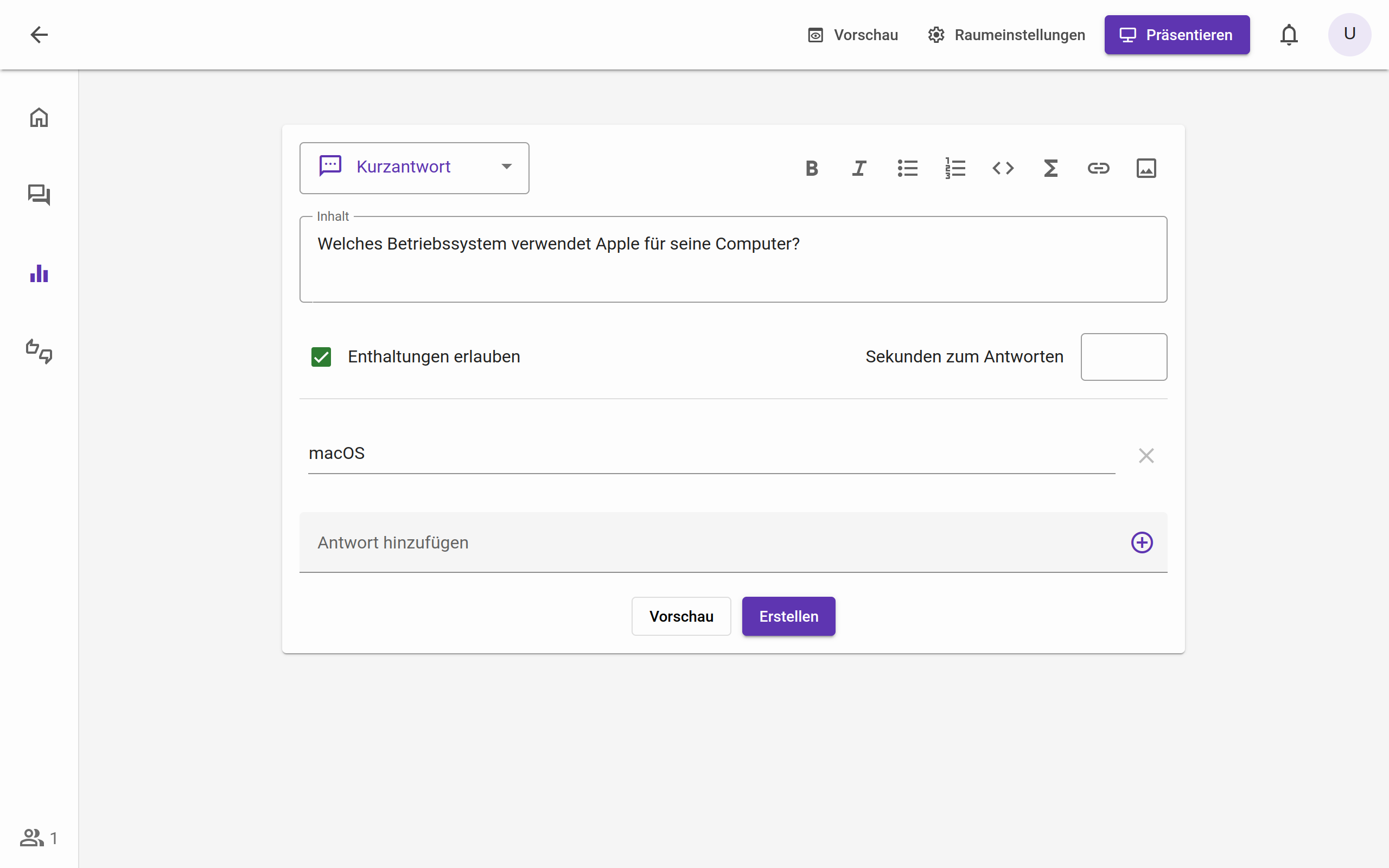
Task: Click Vorschau in the top bar
Action: [x=853, y=35]
